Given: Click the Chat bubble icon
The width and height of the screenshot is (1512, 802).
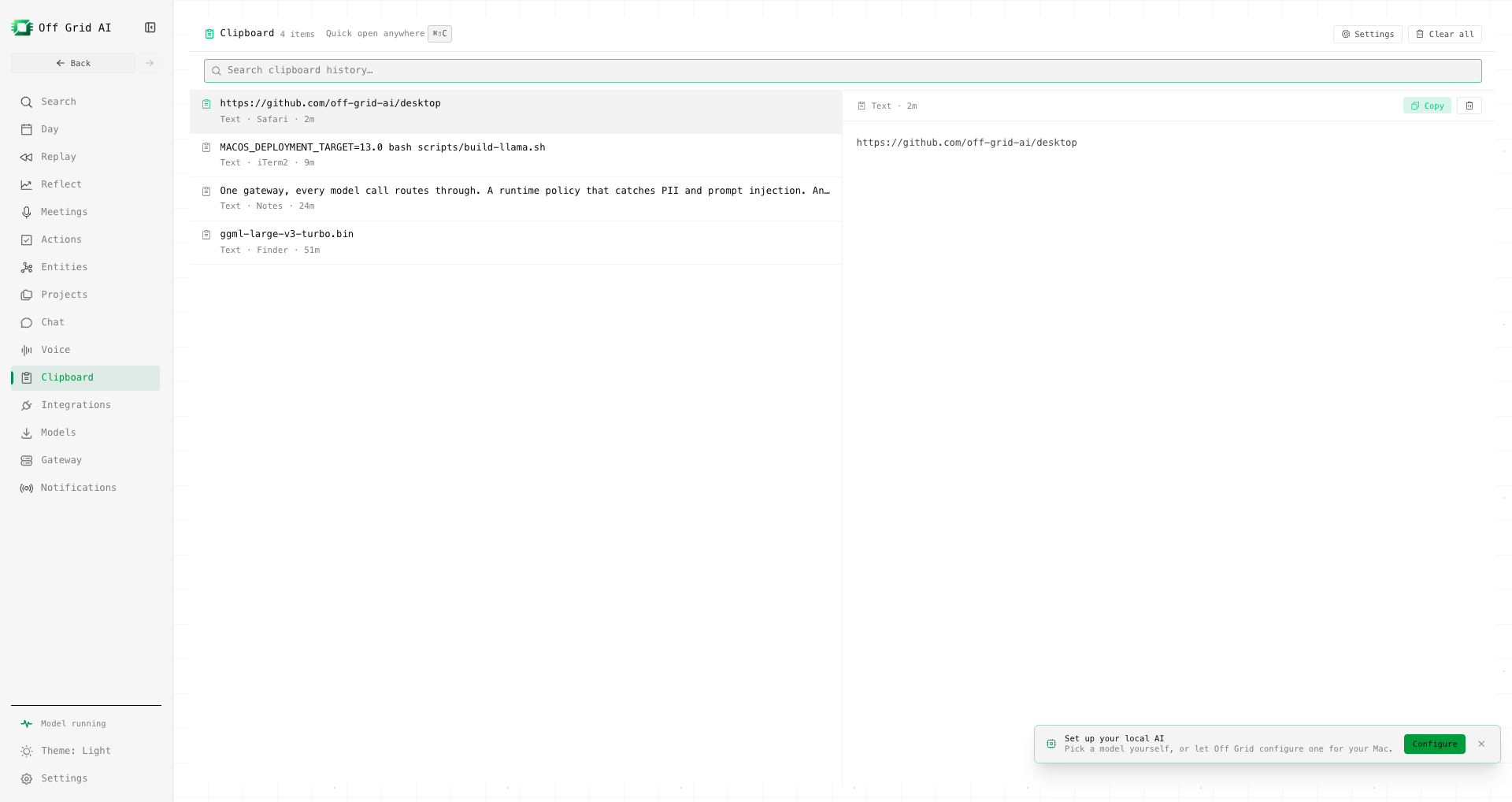Looking at the screenshot, I should [x=27, y=322].
